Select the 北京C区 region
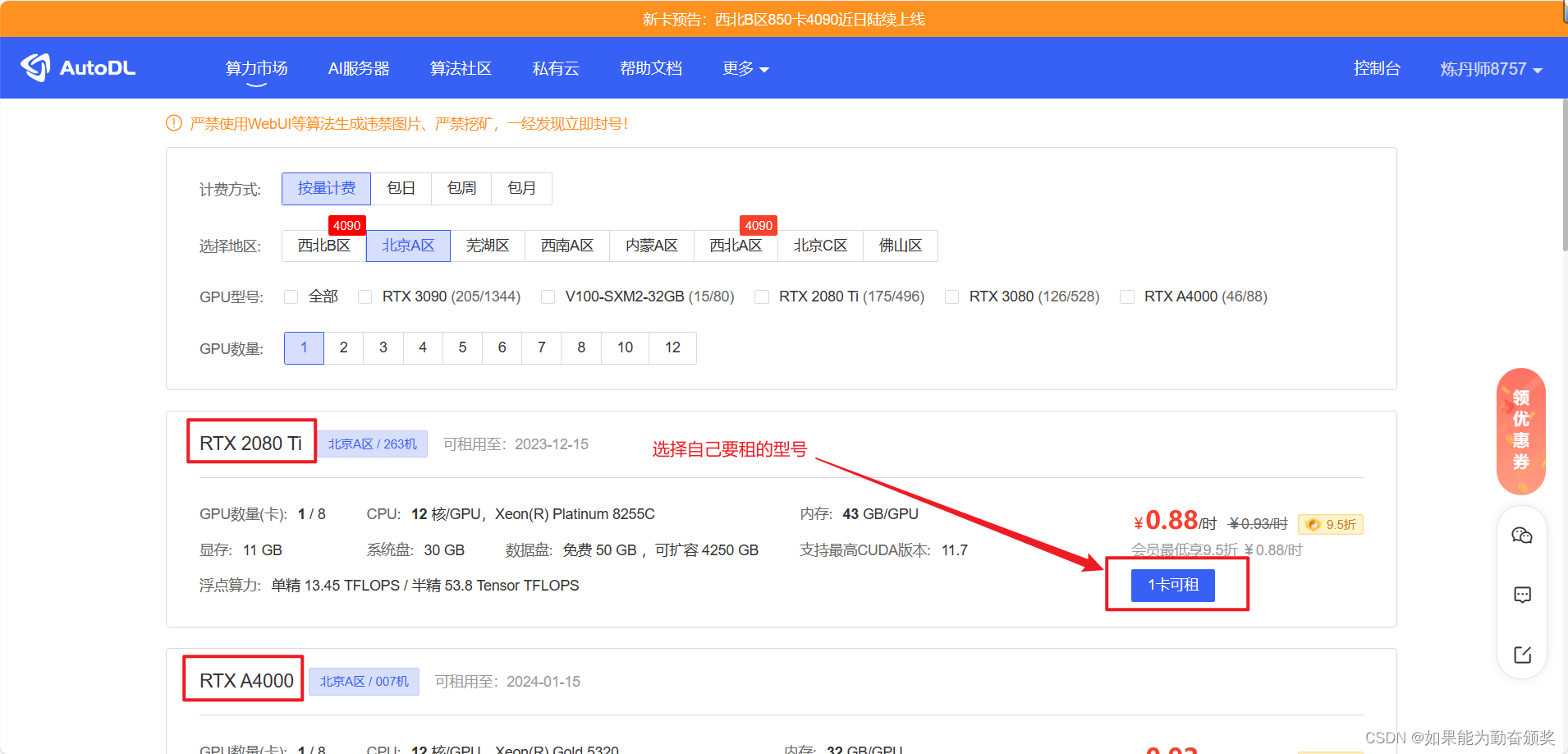1568x754 pixels. [820, 246]
